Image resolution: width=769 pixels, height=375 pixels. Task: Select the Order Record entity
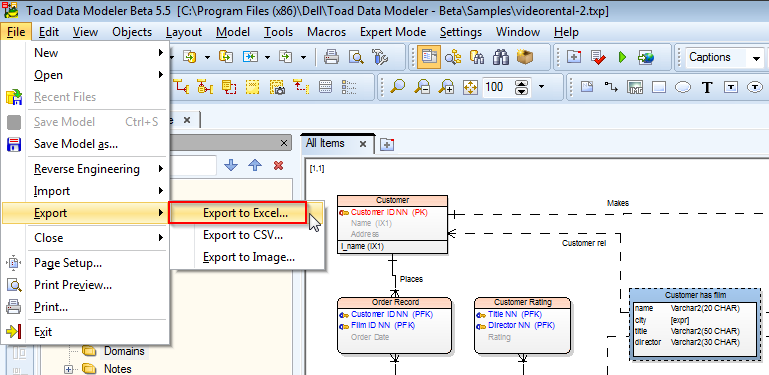[x=395, y=325]
